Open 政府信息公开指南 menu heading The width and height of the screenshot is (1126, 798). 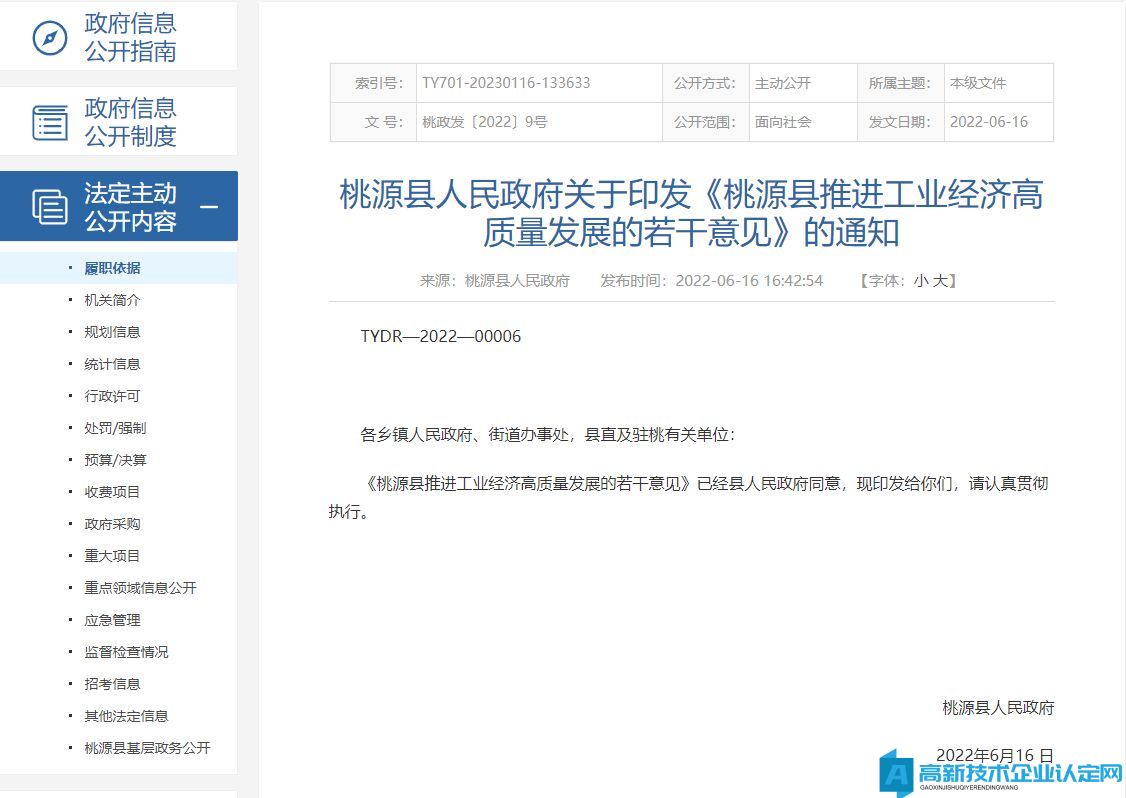pyautogui.click(x=130, y=38)
